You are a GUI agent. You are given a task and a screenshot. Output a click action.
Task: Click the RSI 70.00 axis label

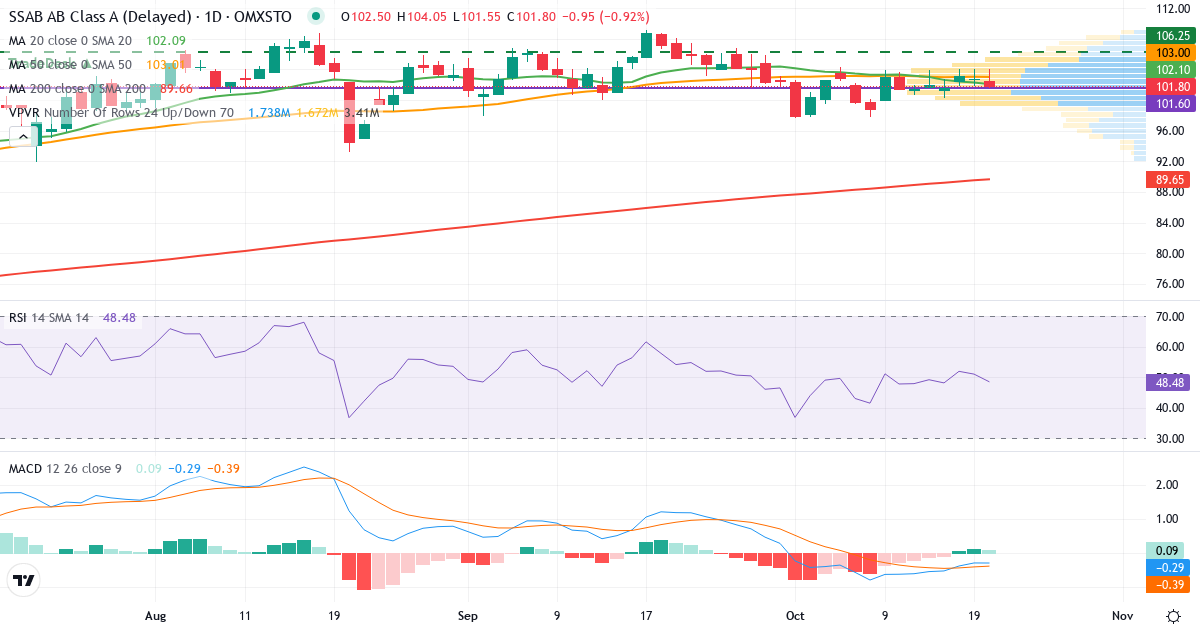(1172, 317)
